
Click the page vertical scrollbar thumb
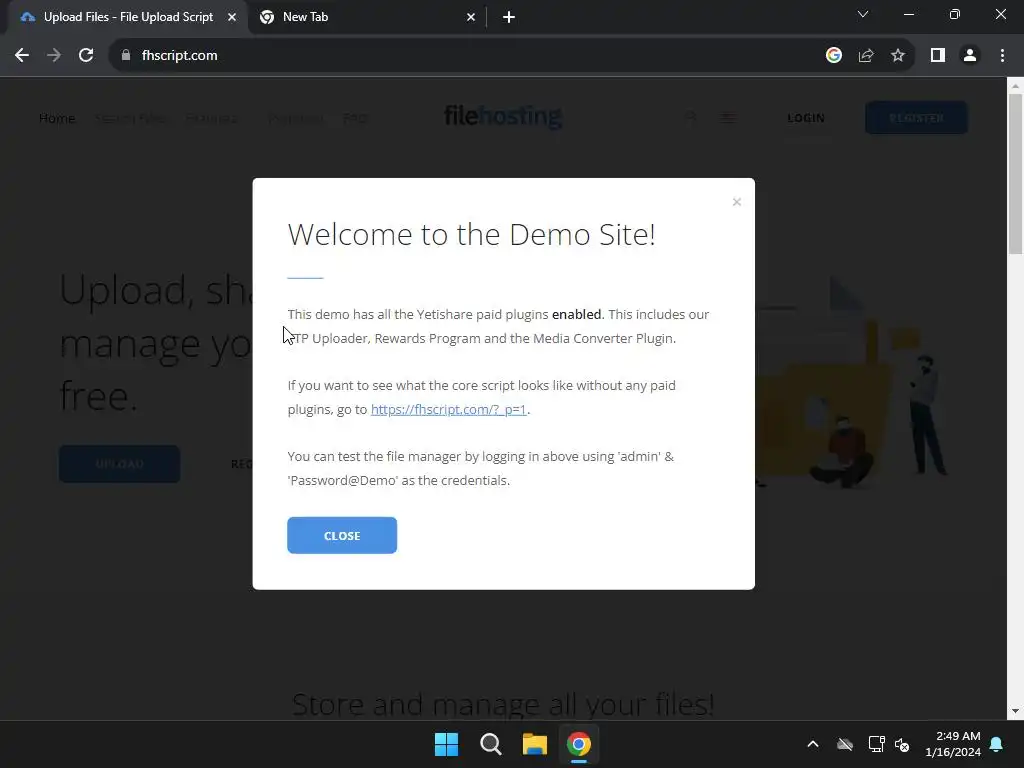(x=1016, y=173)
